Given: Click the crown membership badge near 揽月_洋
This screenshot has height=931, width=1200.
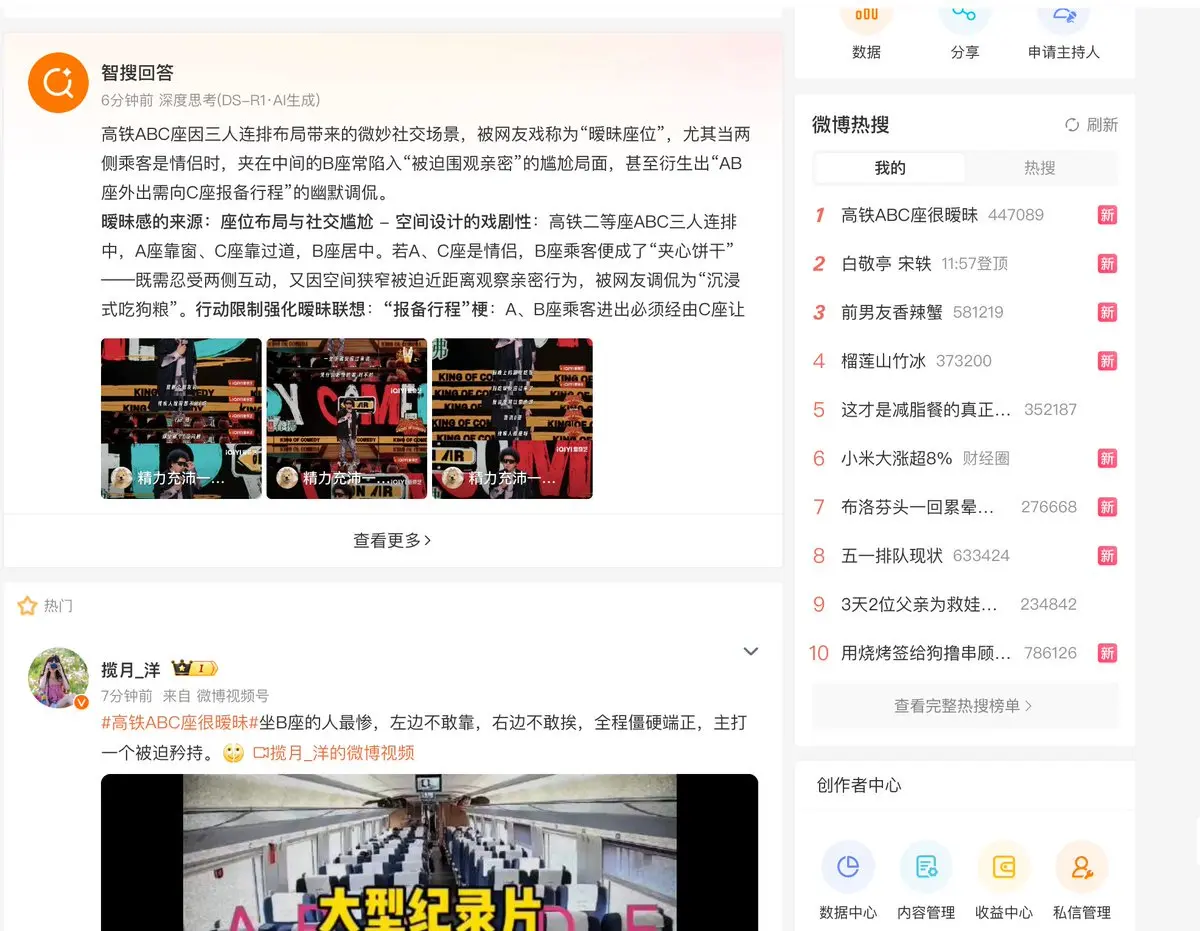Looking at the screenshot, I should tap(195, 669).
